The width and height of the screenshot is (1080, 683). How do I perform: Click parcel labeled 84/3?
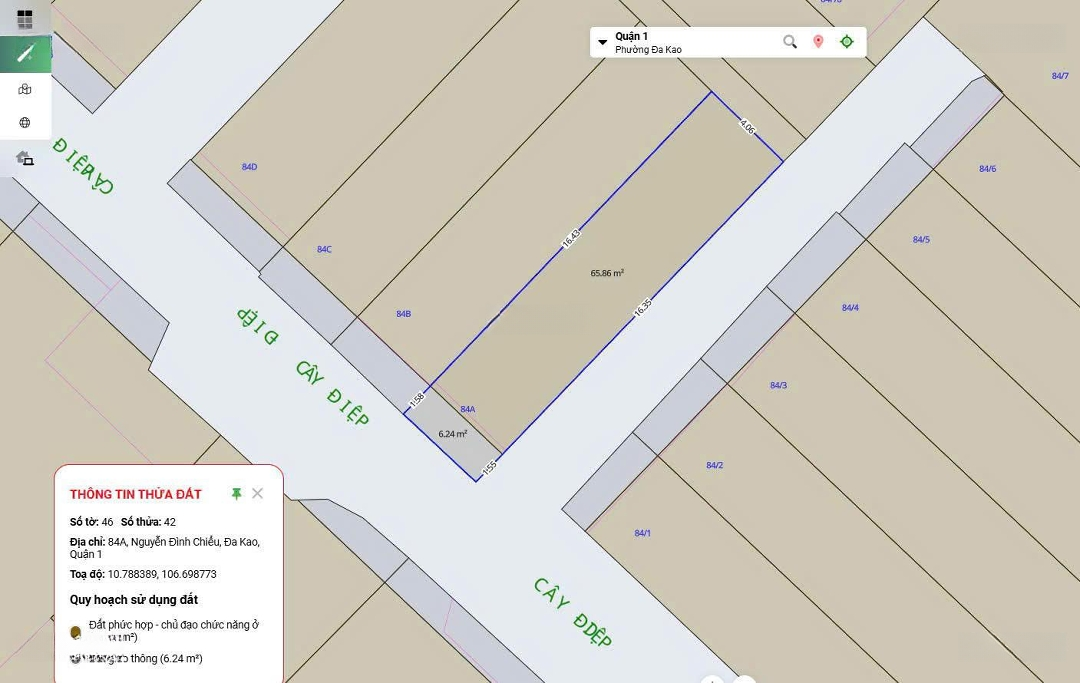[x=778, y=385]
